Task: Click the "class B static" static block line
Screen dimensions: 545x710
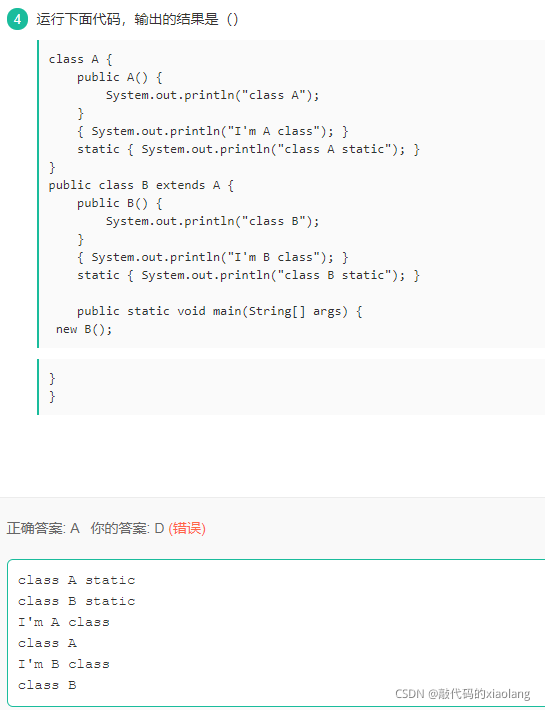Action: 249,275
